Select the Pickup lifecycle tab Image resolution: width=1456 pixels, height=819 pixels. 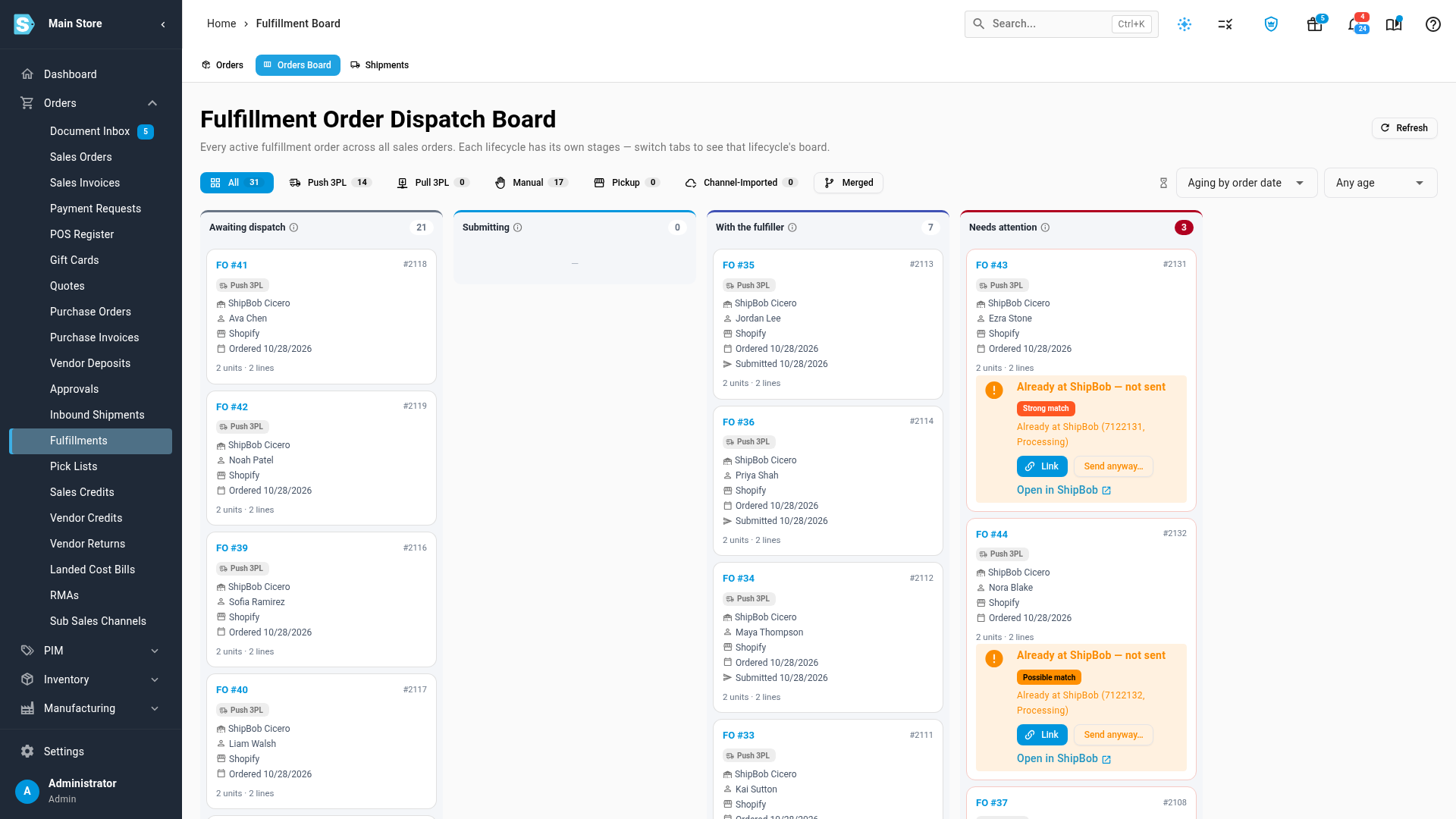point(626,183)
